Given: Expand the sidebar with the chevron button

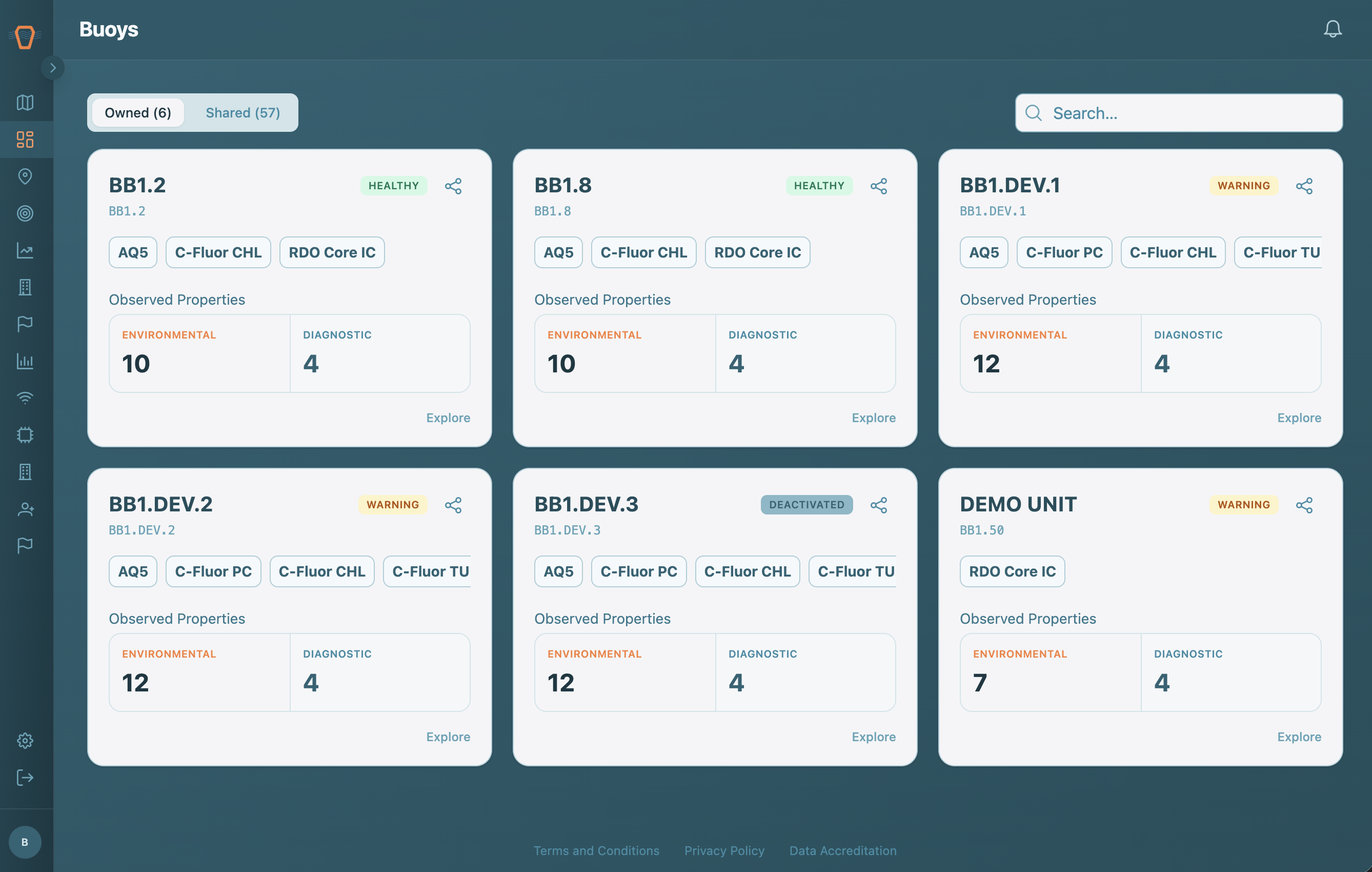Looking at the screenshot, I should tap(52, 68).
